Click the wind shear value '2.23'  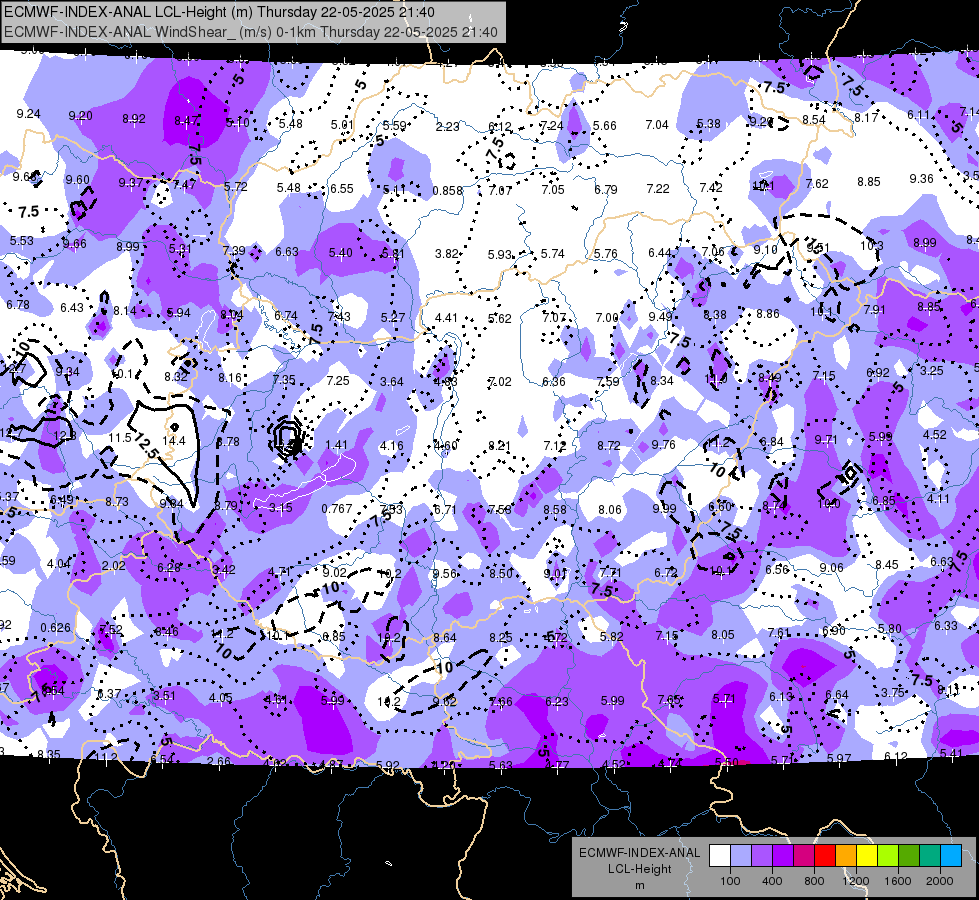point(447,127)
